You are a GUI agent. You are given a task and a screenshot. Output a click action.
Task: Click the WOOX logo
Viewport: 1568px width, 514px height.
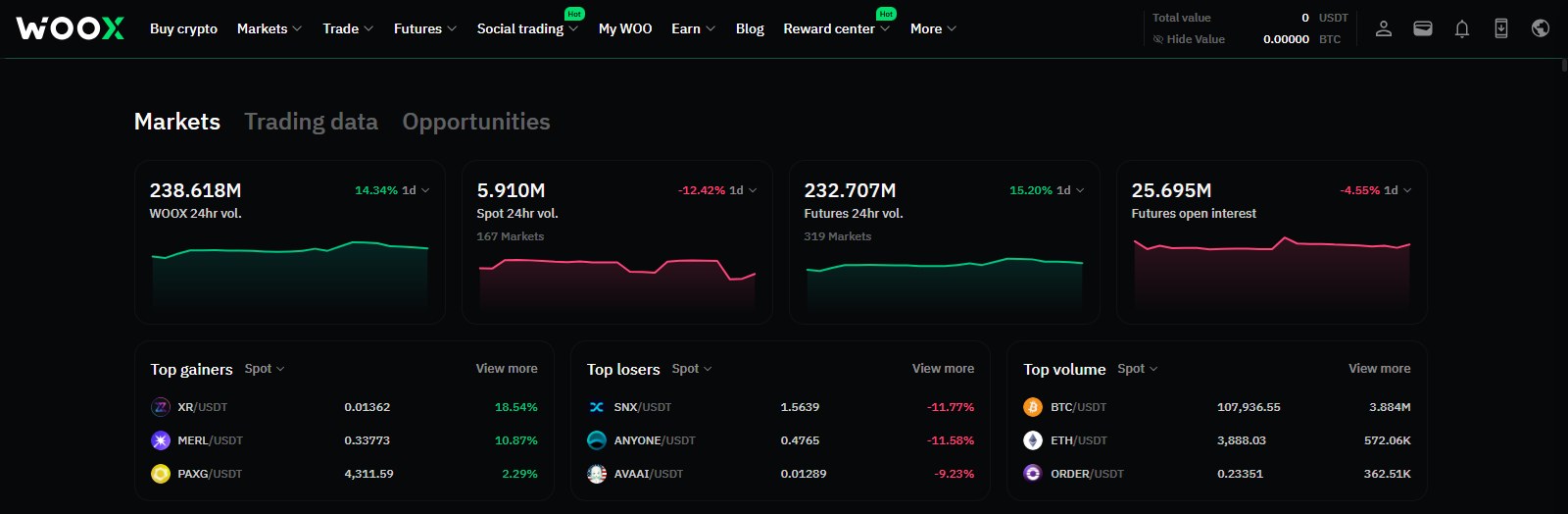(71, 28)
